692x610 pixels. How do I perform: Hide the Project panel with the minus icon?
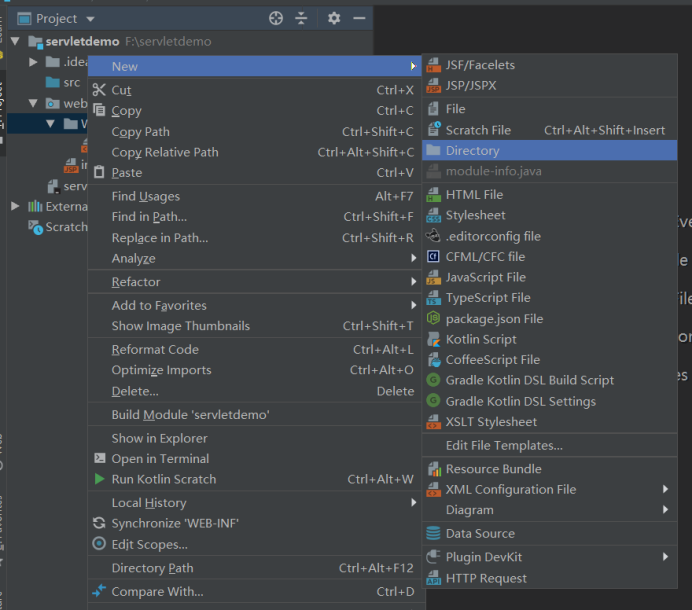pos(359,18)
